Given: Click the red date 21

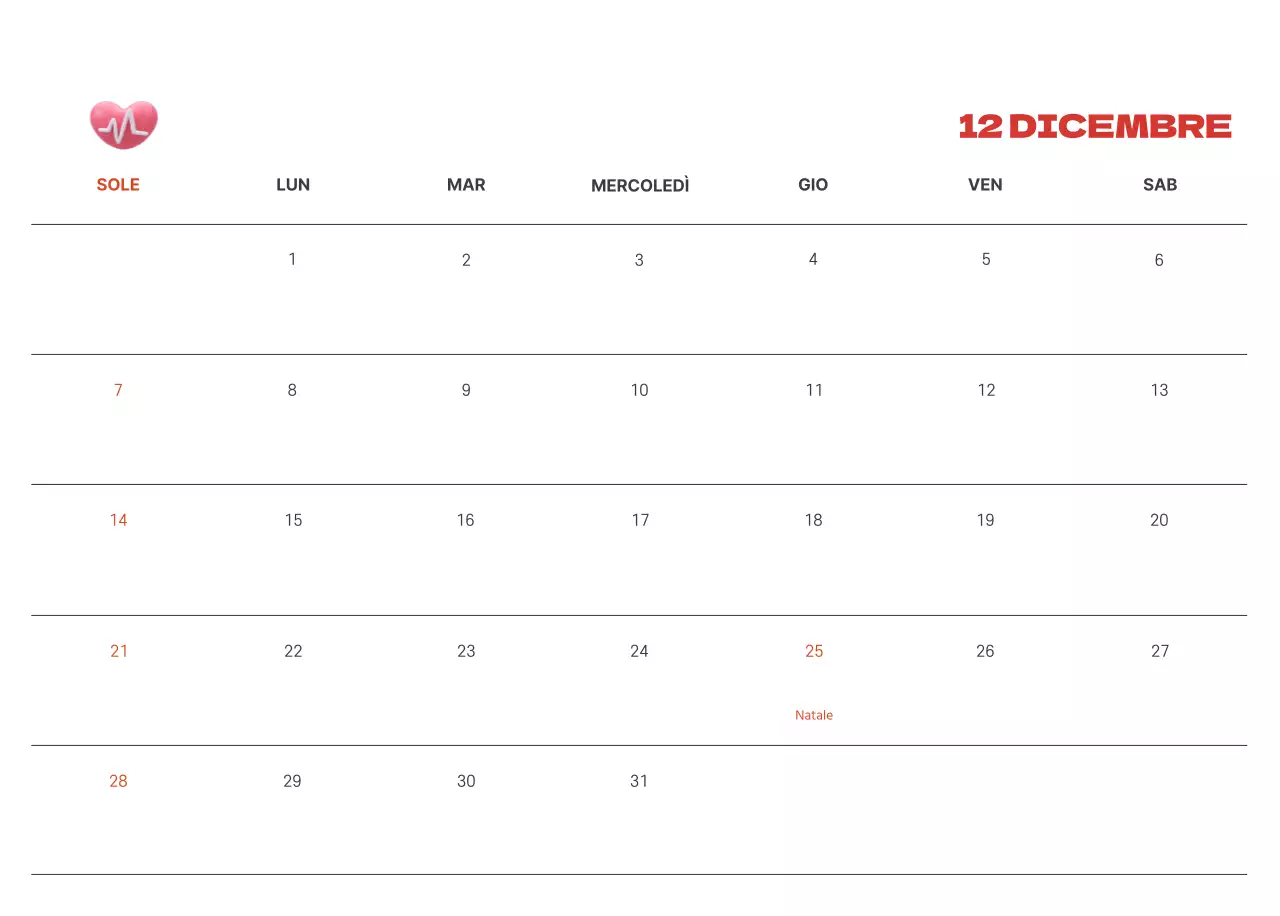Looking at the screenshot, I should pos(119,651).
